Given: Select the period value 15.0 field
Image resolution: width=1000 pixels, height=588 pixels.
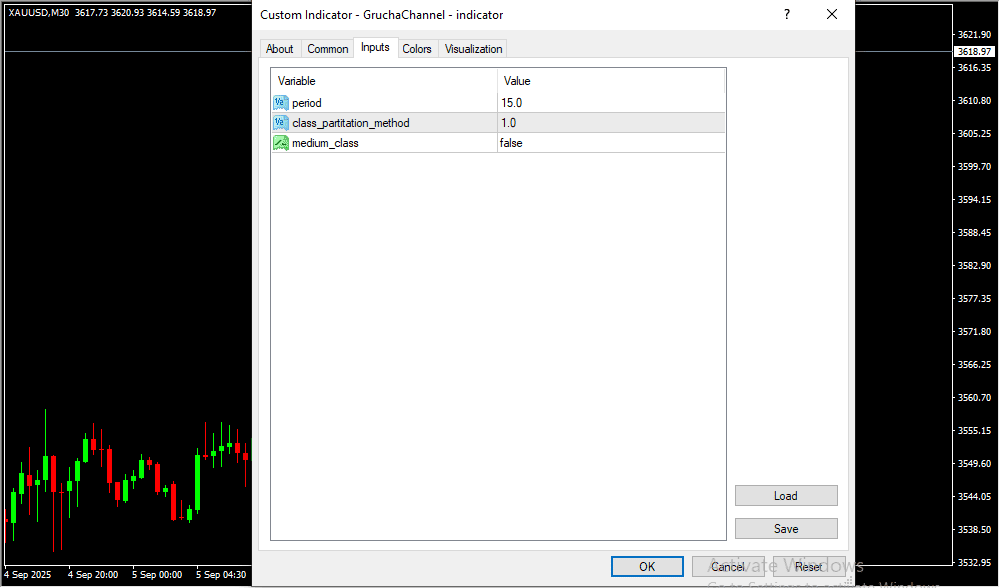Looking at the screenshot, I should pos(611,103).
